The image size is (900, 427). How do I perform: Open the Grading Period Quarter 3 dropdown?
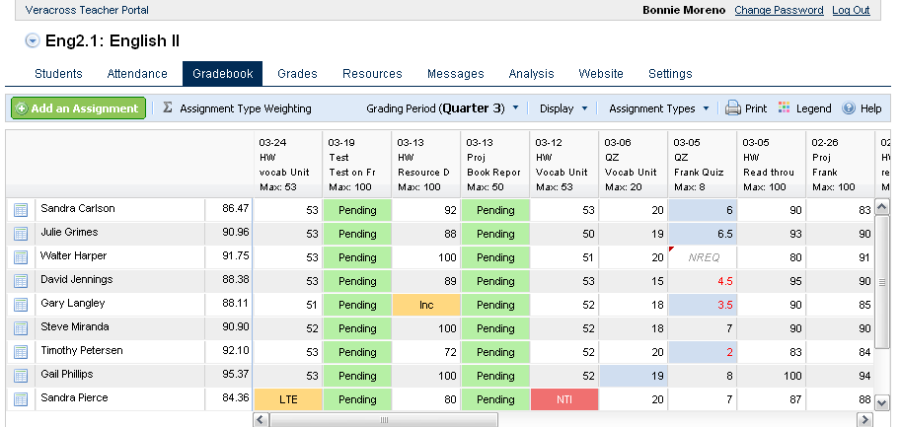pos(443,108)
